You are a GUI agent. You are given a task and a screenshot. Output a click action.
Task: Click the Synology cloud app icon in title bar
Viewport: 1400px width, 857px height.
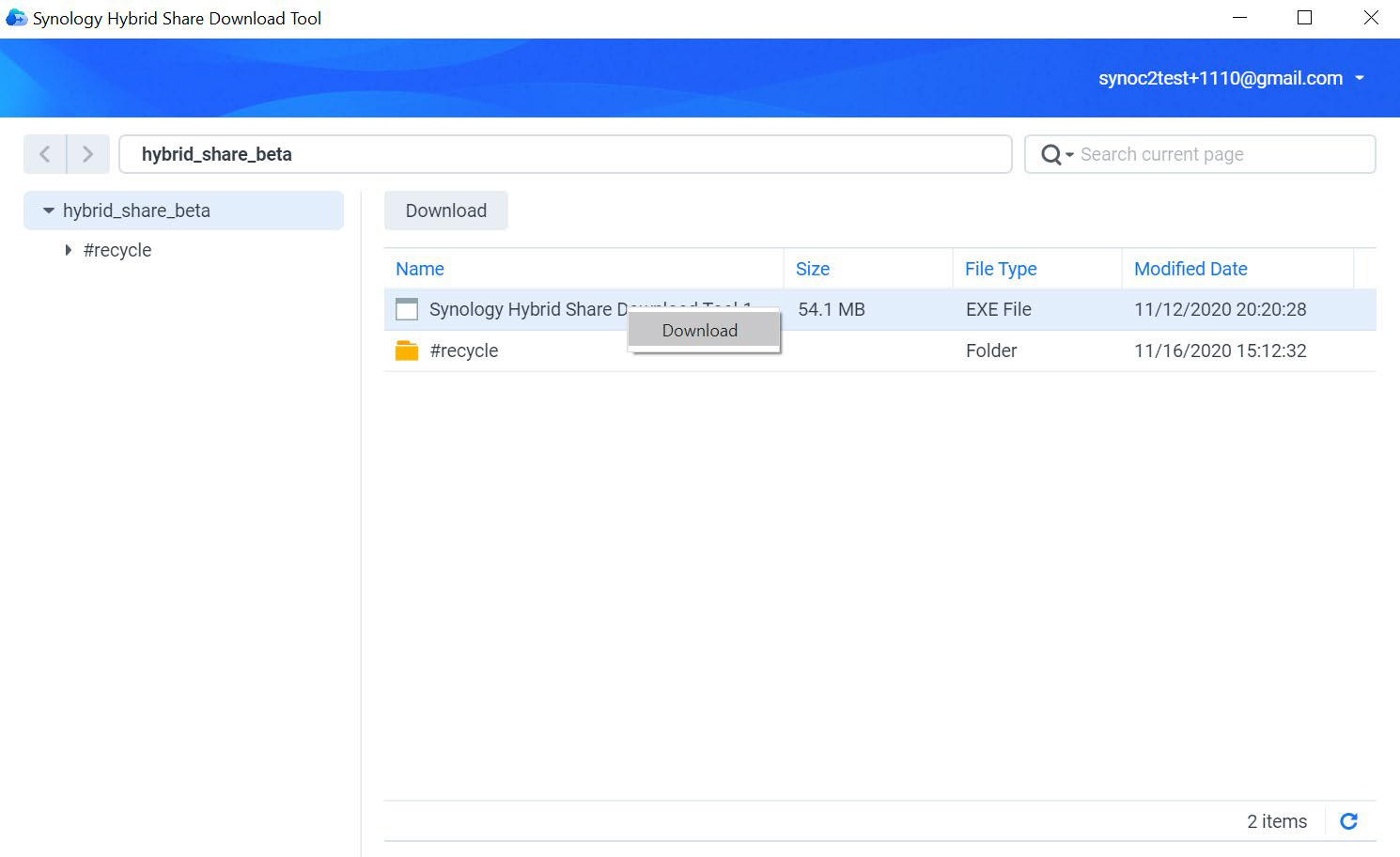16,18
